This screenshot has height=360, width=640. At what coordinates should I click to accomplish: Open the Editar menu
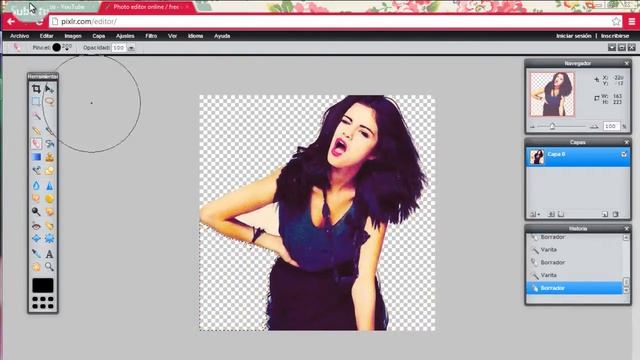[x=47, y=36]
